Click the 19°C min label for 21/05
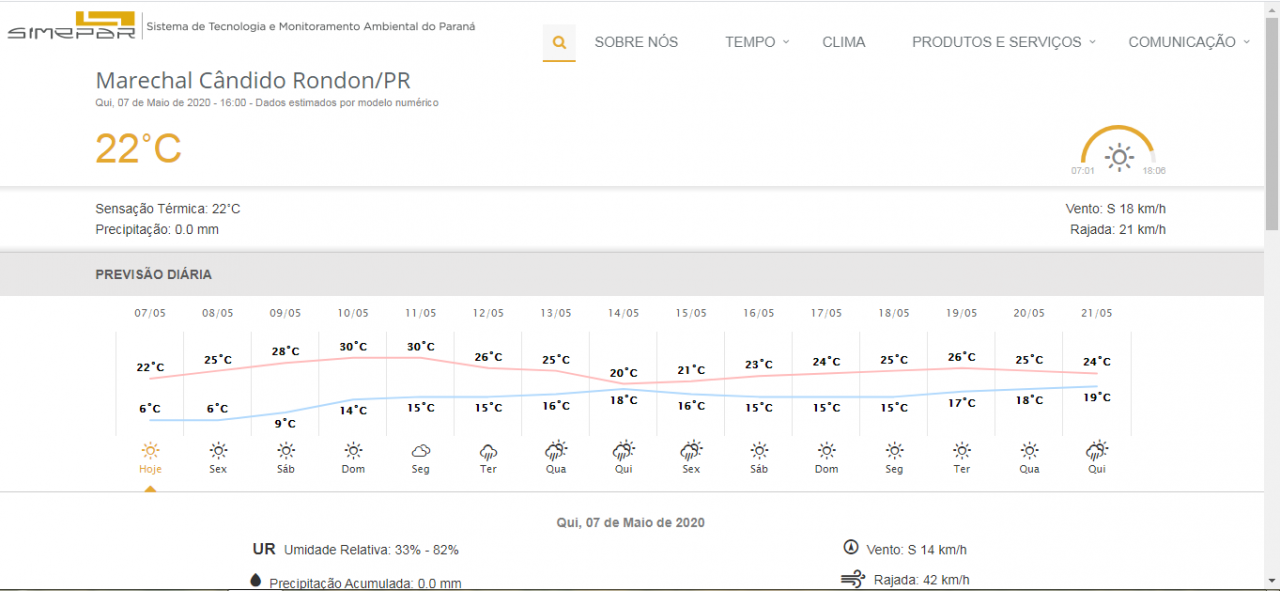The image size is (1280, 591). click(x=1097, y=397)
